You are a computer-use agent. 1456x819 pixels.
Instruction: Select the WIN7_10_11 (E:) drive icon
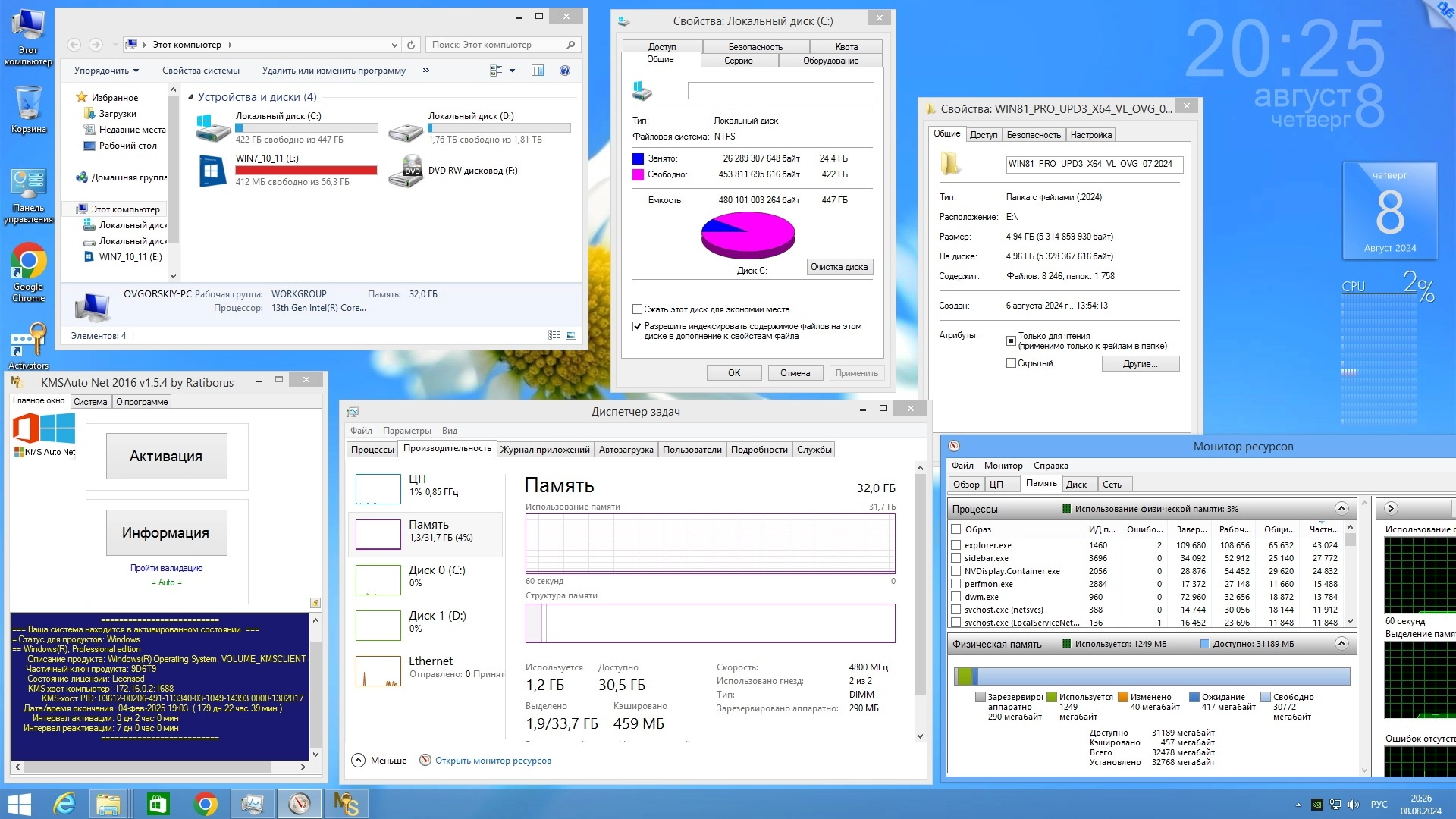click(212, 171)
